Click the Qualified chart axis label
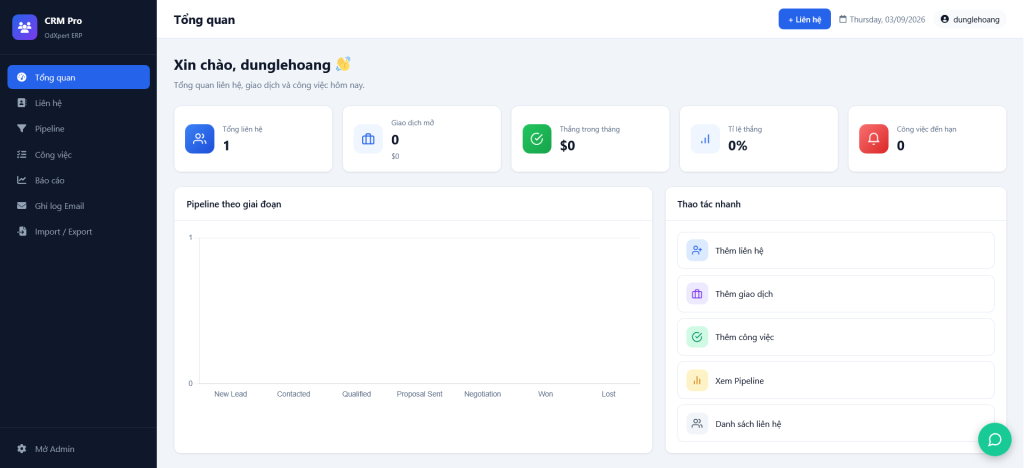 click(x=357, y=394)
